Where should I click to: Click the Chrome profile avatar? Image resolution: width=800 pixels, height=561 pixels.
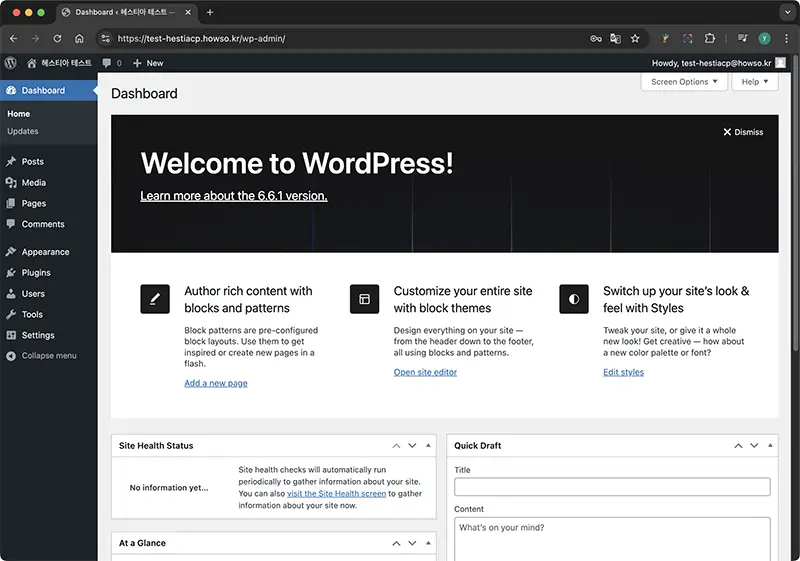click(764, 38)
